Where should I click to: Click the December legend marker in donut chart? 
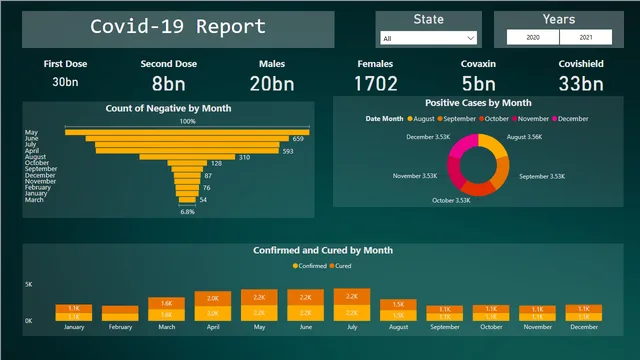click(554, 119)
